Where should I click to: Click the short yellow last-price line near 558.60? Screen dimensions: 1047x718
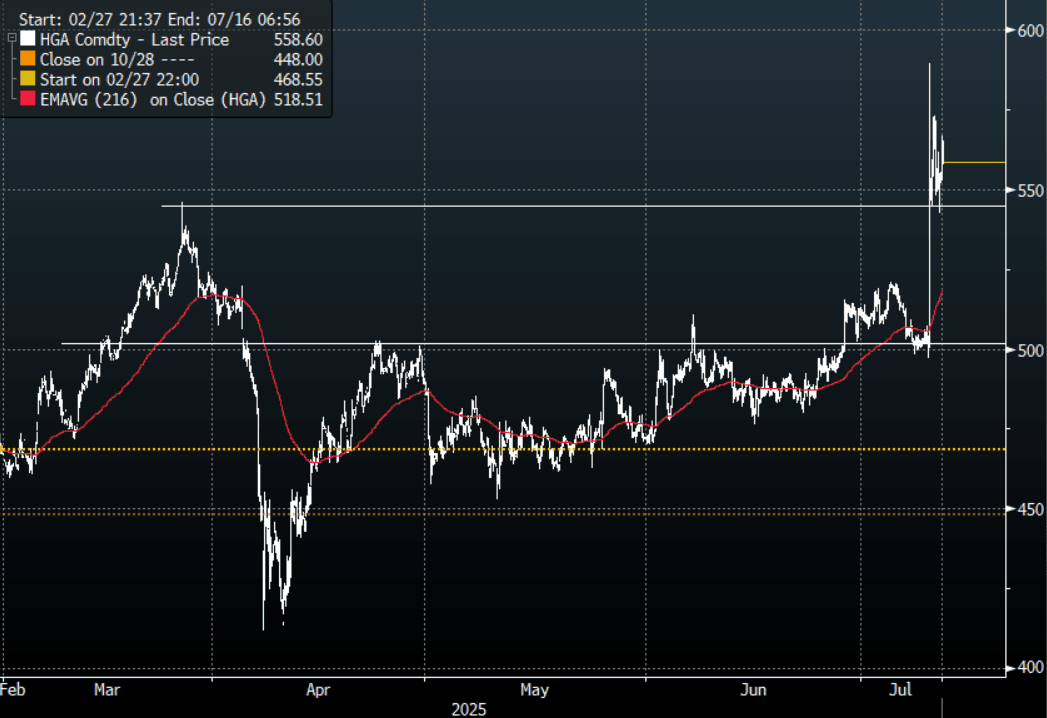point(974,162)
